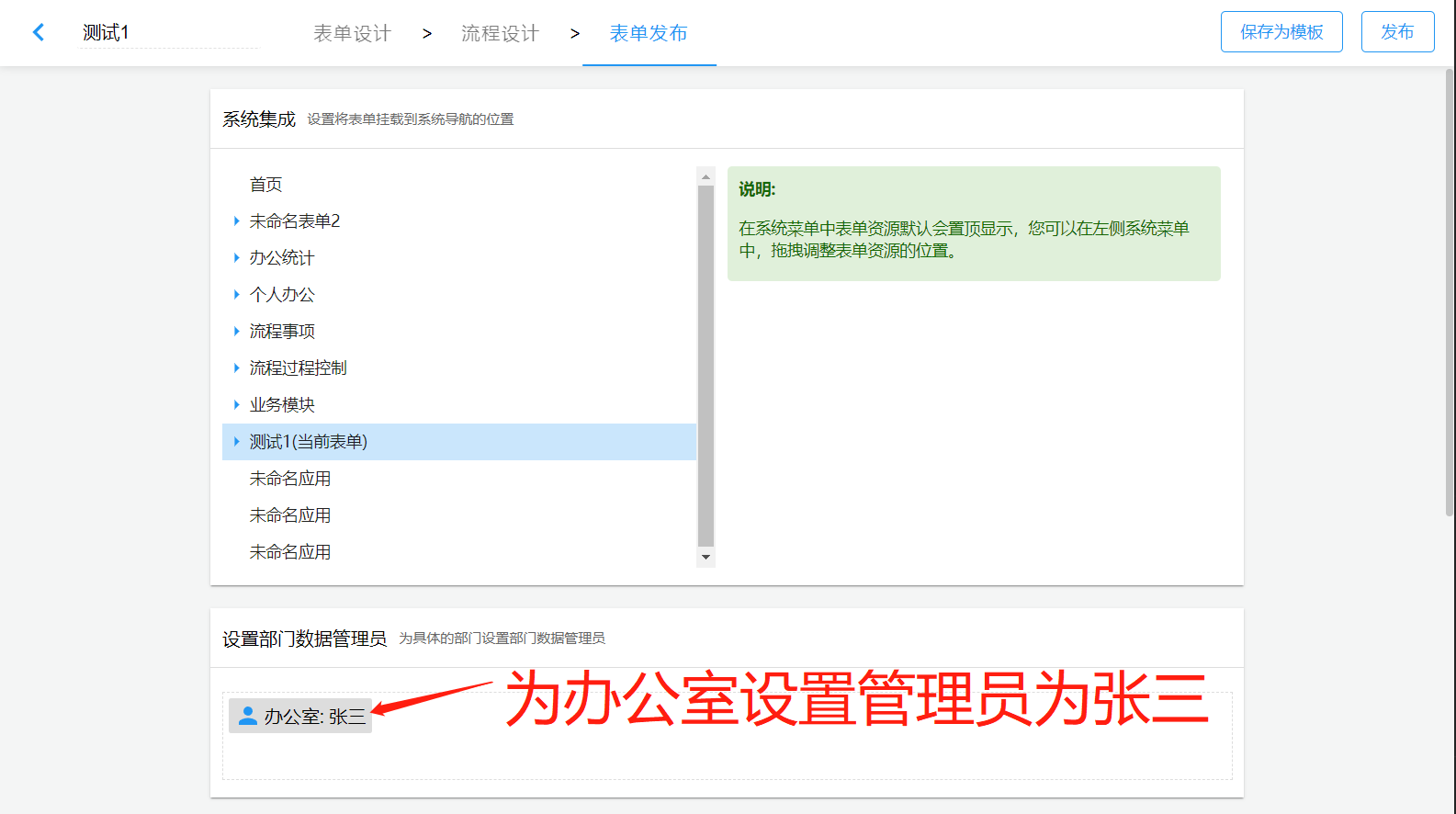Viewport: 1456px width, 814px height.
Task: Expand the 未命名表单2 tree node
Action: click(236, 221)
